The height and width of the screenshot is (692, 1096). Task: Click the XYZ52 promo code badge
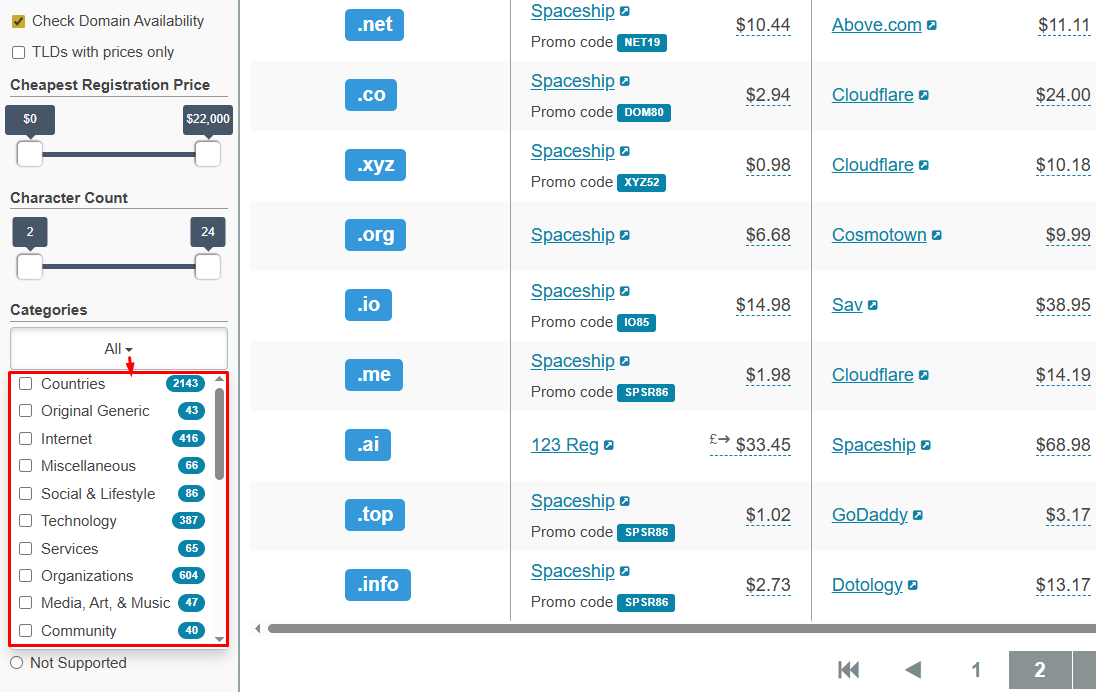642,182
